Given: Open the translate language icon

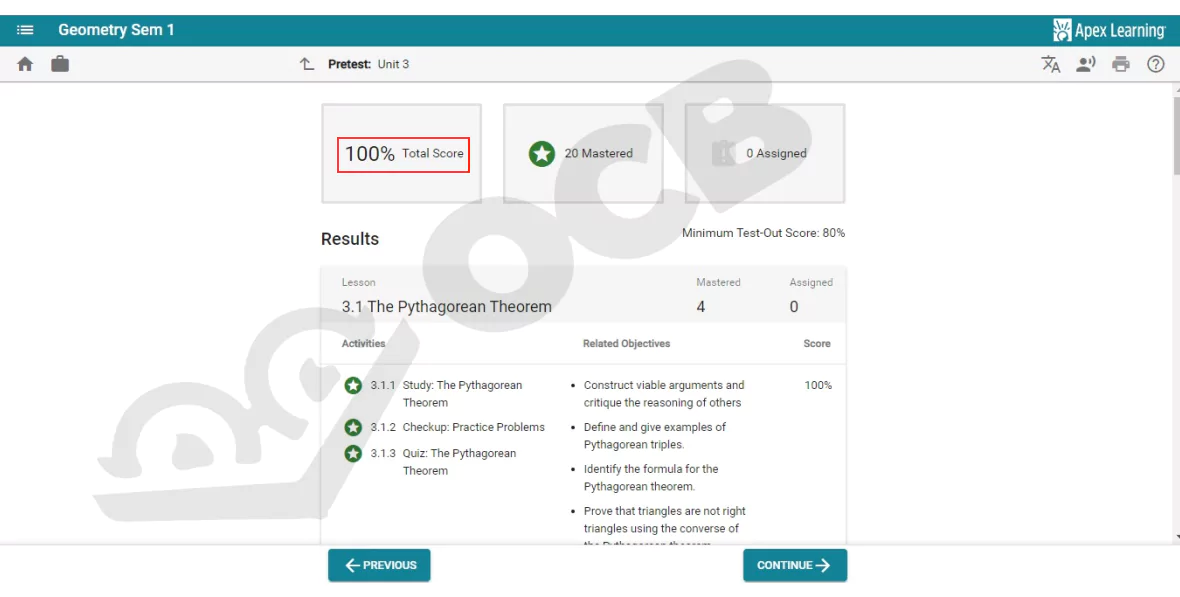Looking at the screenshot, I should pos(1051,64).
